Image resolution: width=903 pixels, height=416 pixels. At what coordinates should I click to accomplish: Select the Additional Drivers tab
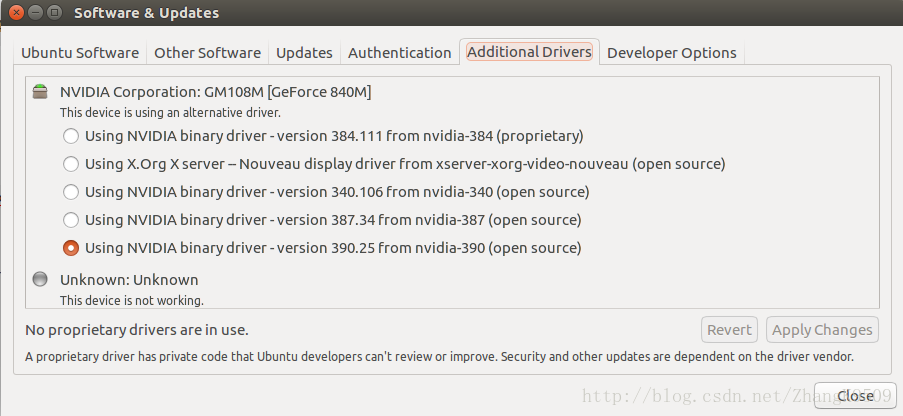pos(529,52)
